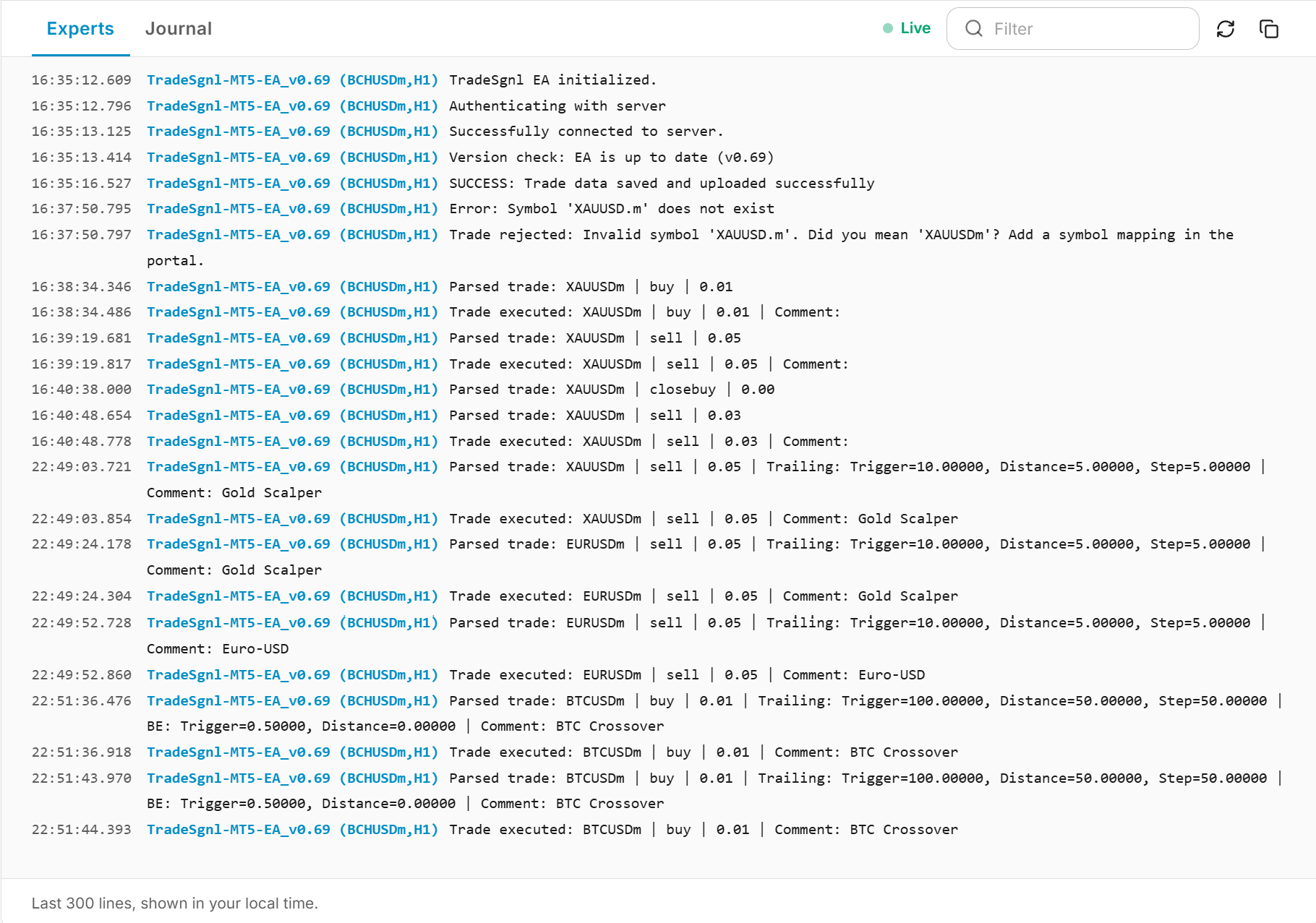
Task: Click 'Parsed trade: XAUUSDm | sell | 0.05' at 16:39:19.681
Action: click(595, 338)
